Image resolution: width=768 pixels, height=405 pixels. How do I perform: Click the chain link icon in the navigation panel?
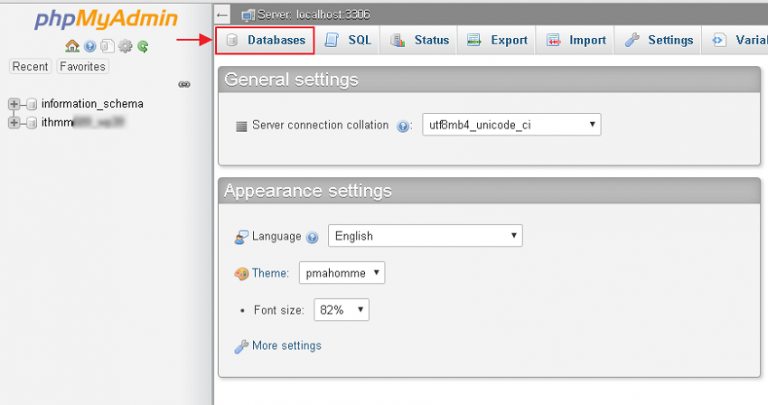coord(184,85)
